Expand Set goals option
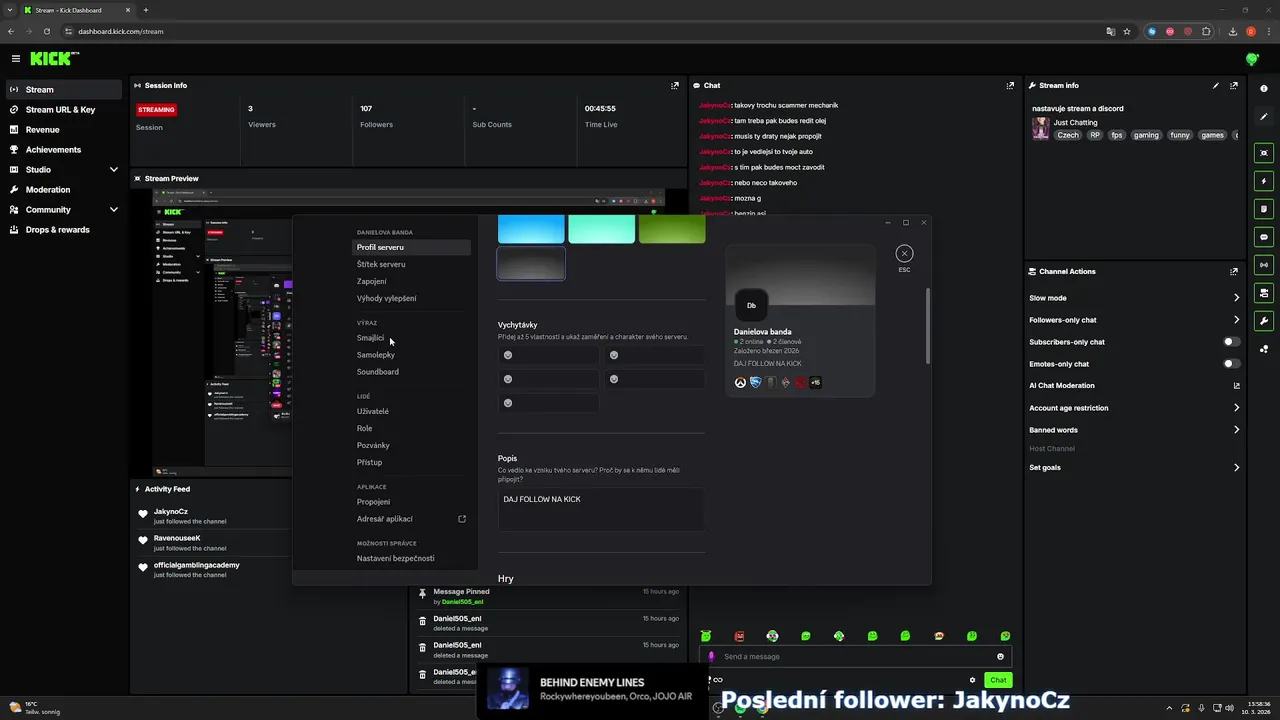 (1236, 468)
